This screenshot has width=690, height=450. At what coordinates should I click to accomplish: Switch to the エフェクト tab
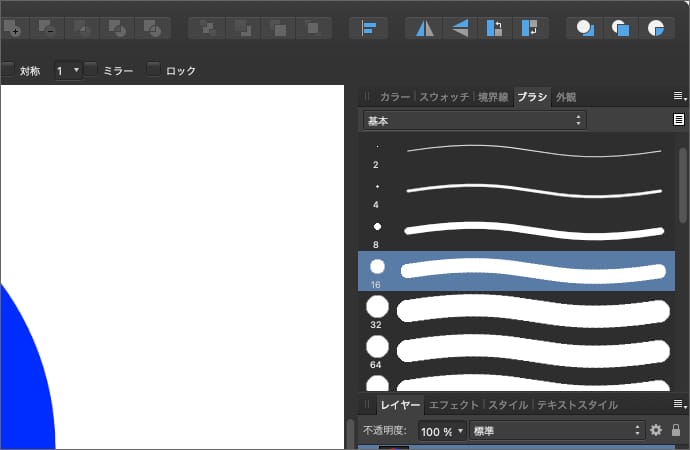[454, 405]
